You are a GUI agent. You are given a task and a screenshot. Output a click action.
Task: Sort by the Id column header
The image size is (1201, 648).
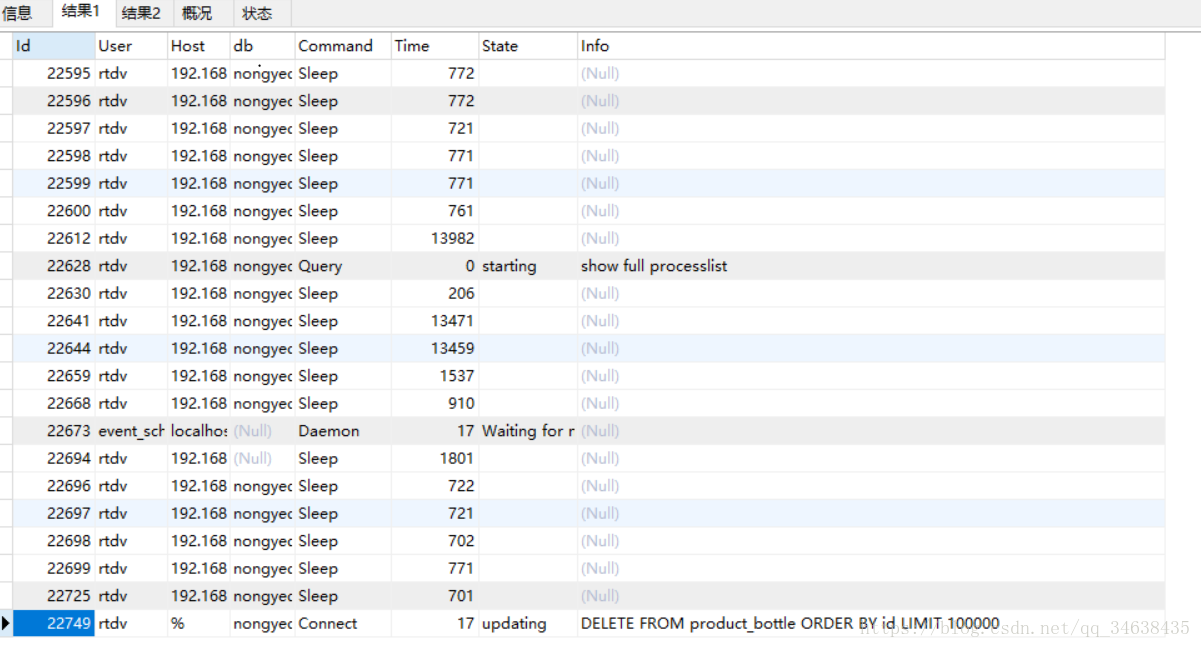(54, 46)
